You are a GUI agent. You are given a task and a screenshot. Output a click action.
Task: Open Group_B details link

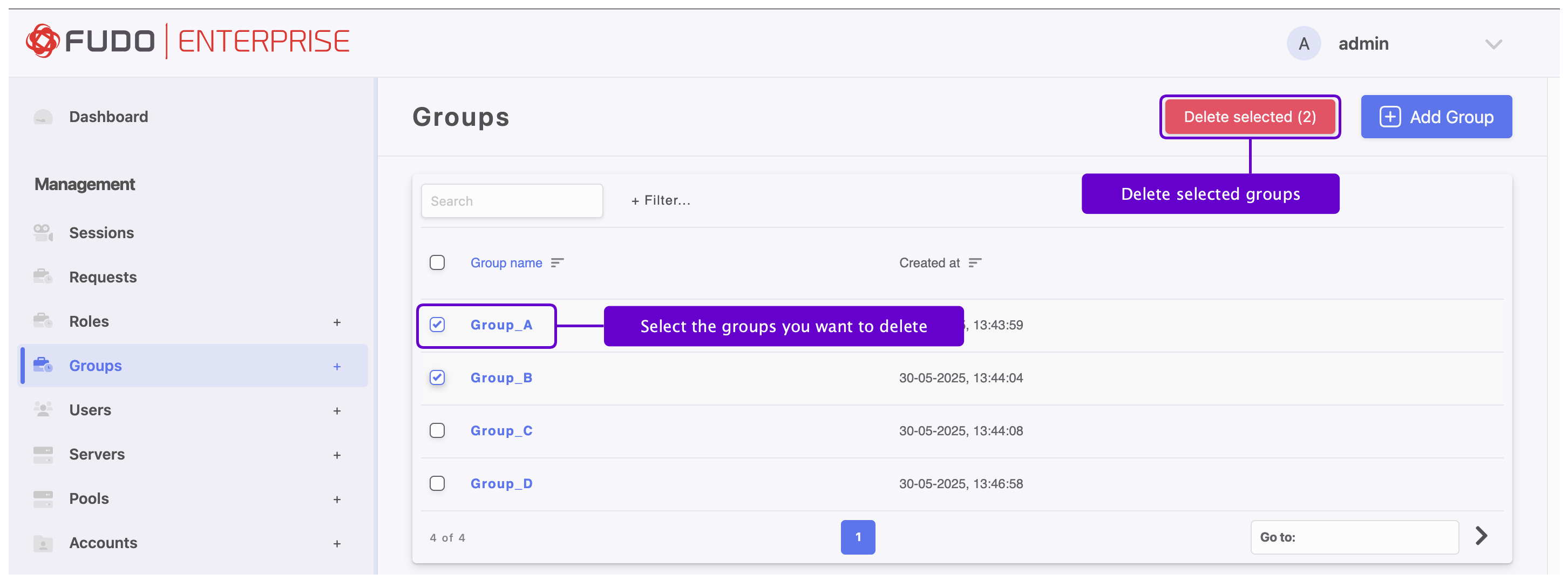(501, 377)
